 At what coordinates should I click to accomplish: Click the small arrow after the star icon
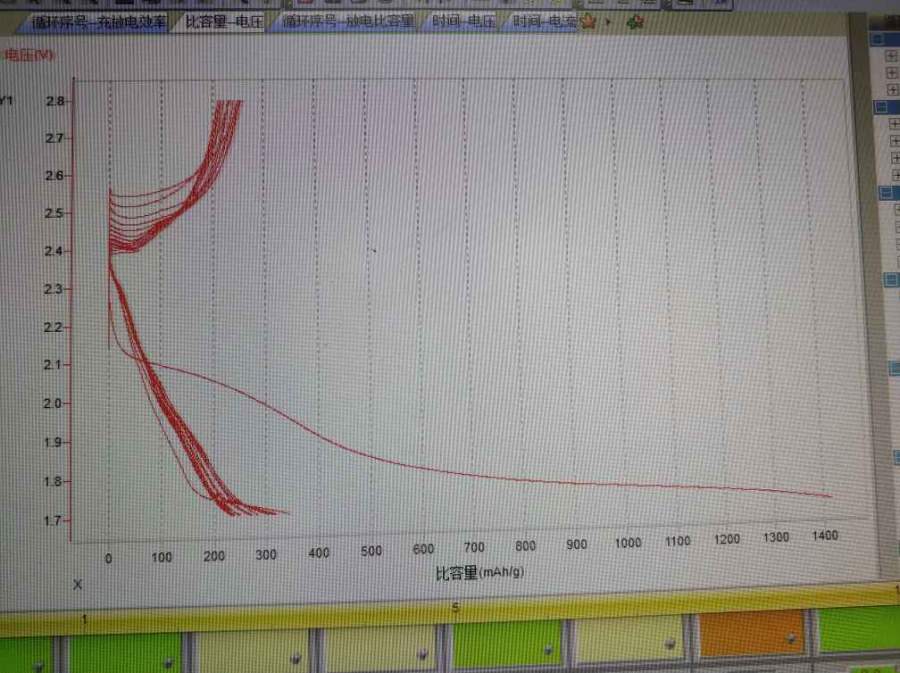coord(607,22)
